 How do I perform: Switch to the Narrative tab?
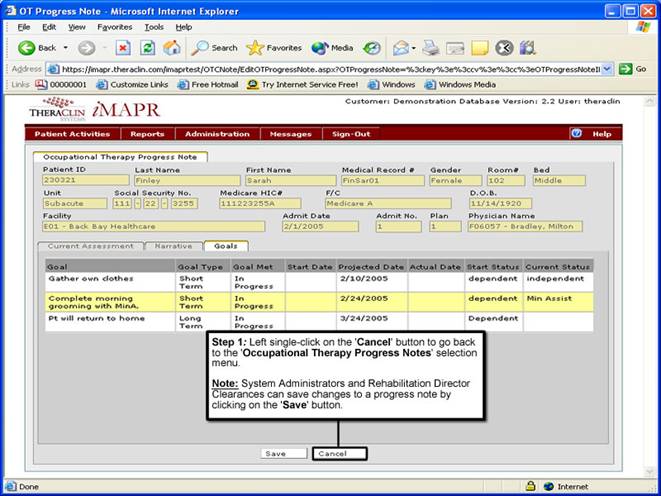coord(174,246)
